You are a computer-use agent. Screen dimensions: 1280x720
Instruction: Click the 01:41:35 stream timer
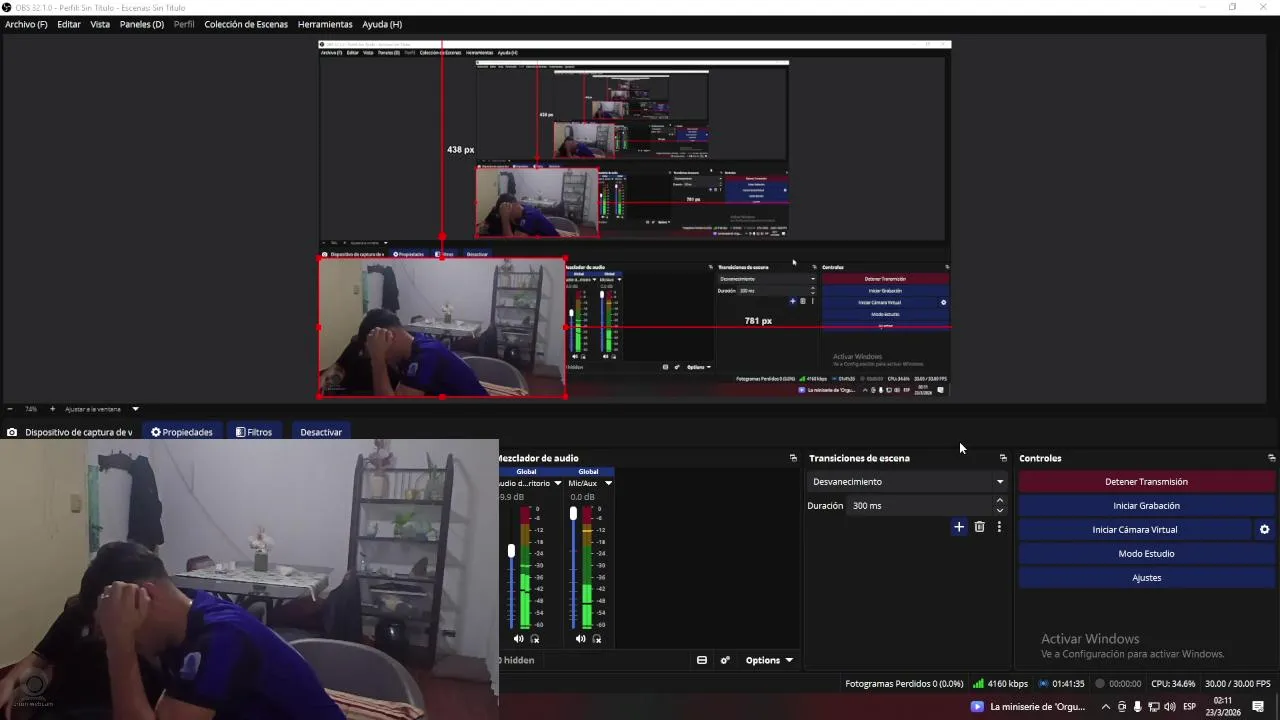coord(1068,684)
